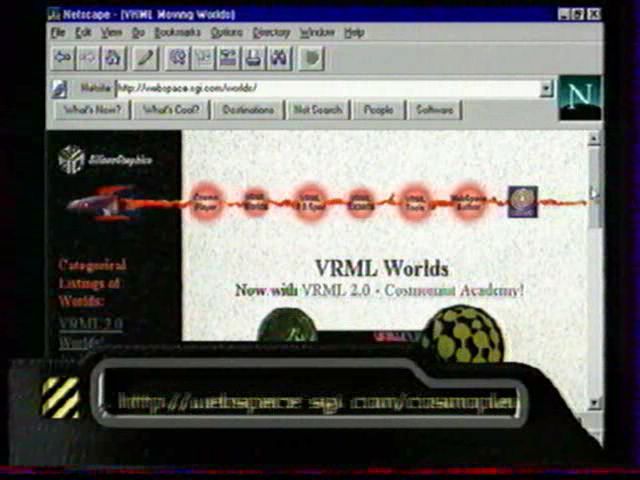Click the Net Search directory button

(318, 110)
